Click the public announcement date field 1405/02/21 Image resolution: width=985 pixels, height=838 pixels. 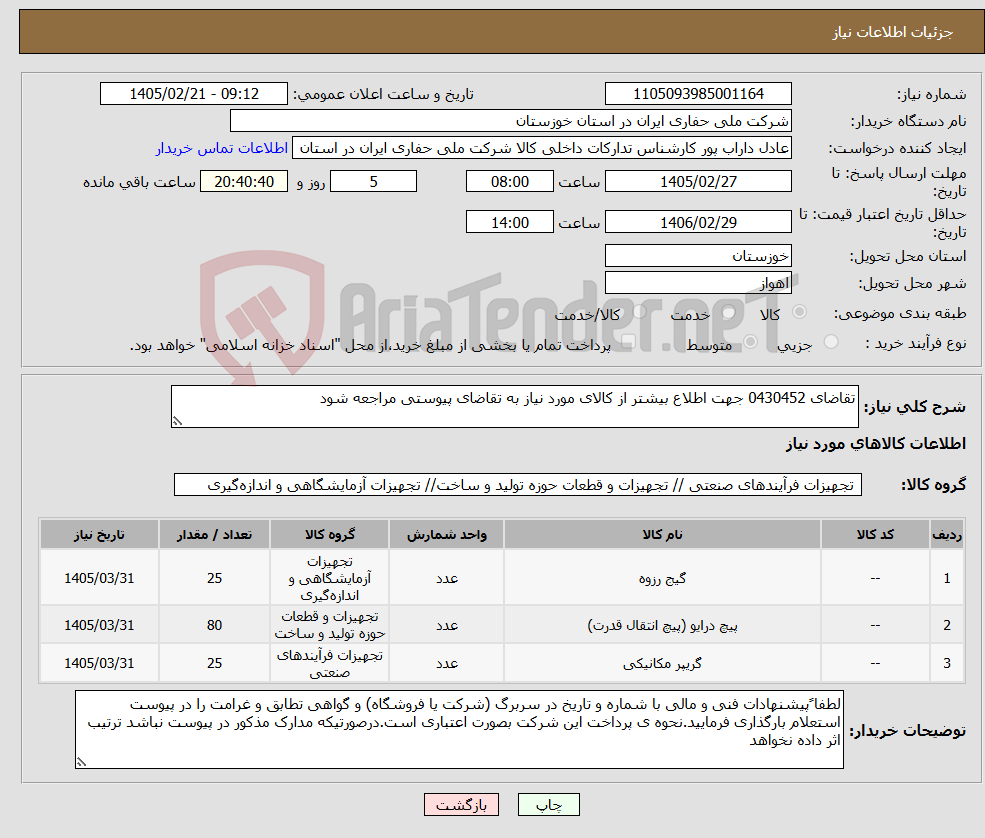(193, 94)
